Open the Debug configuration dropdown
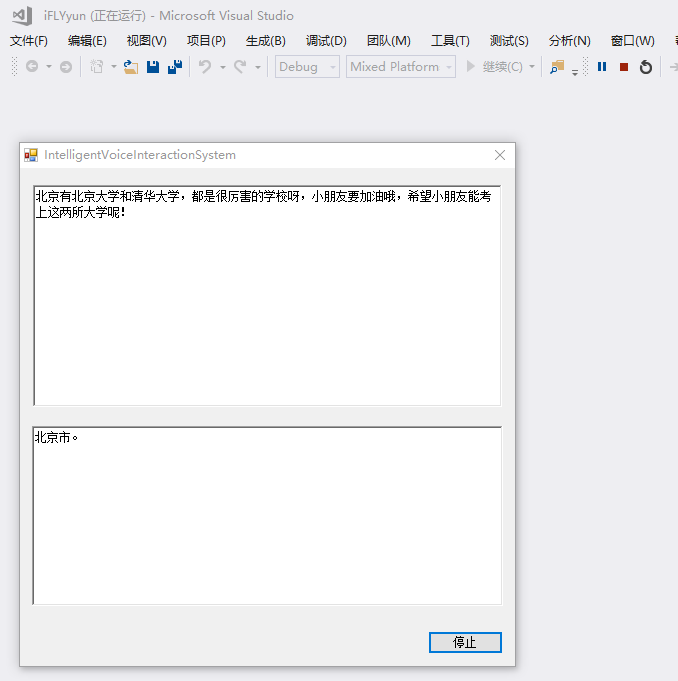The height and width of the screenshot is (681, 678). coord(307,66)
